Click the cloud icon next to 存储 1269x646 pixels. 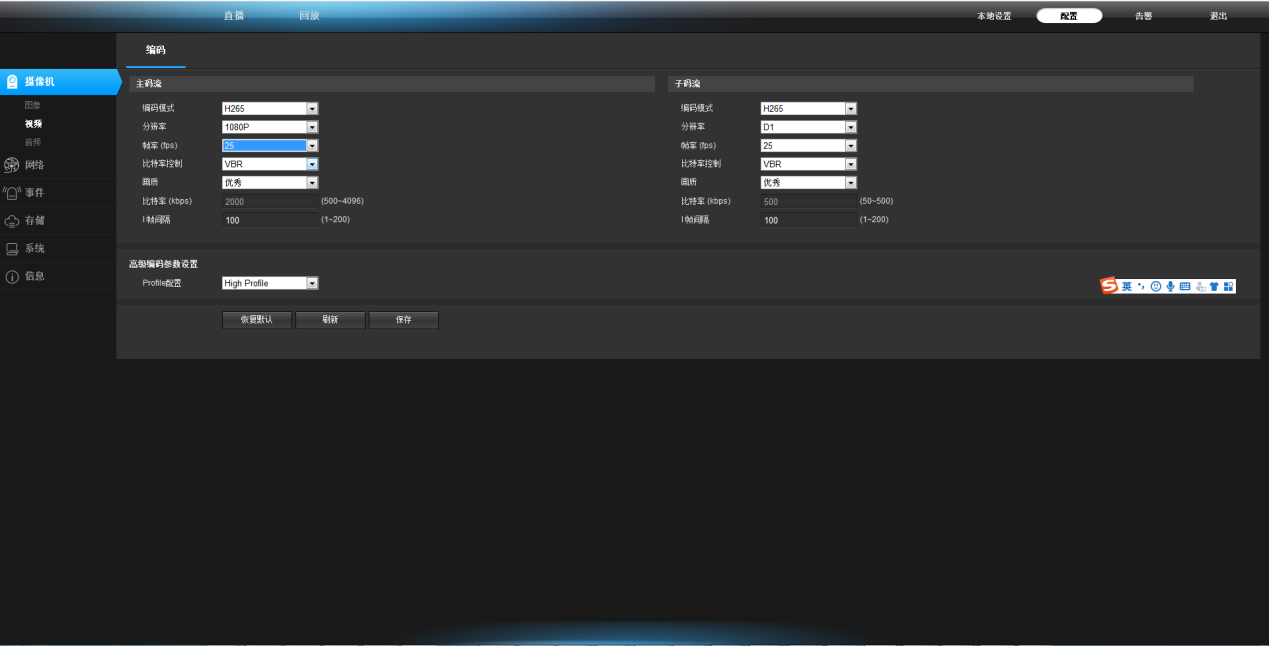[x=12, y=221]
